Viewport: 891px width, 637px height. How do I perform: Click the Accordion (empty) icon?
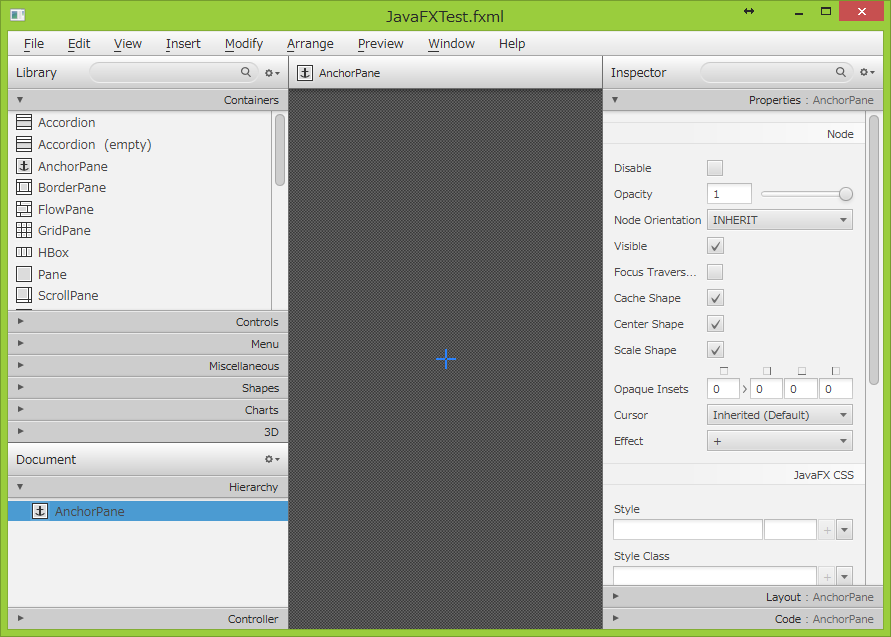click(x=24, y=144)
